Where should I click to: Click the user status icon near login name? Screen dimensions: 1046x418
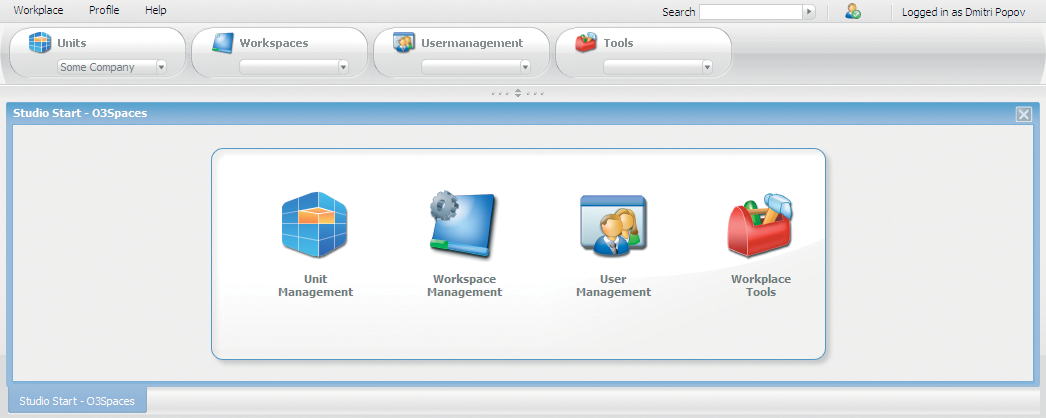[853, 11]
